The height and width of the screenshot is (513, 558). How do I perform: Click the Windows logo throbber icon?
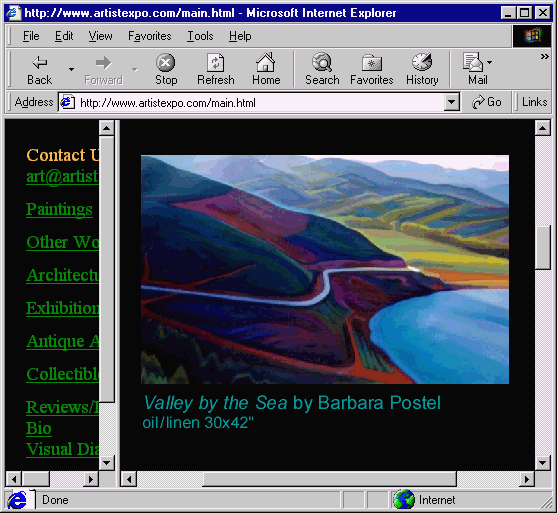[x=532, y=36]
